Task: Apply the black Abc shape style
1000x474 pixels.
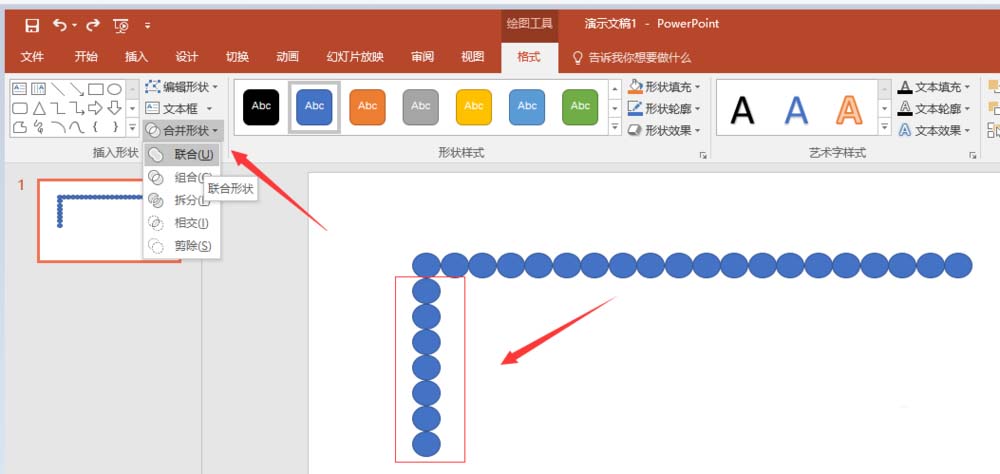Action: [261, 107]
